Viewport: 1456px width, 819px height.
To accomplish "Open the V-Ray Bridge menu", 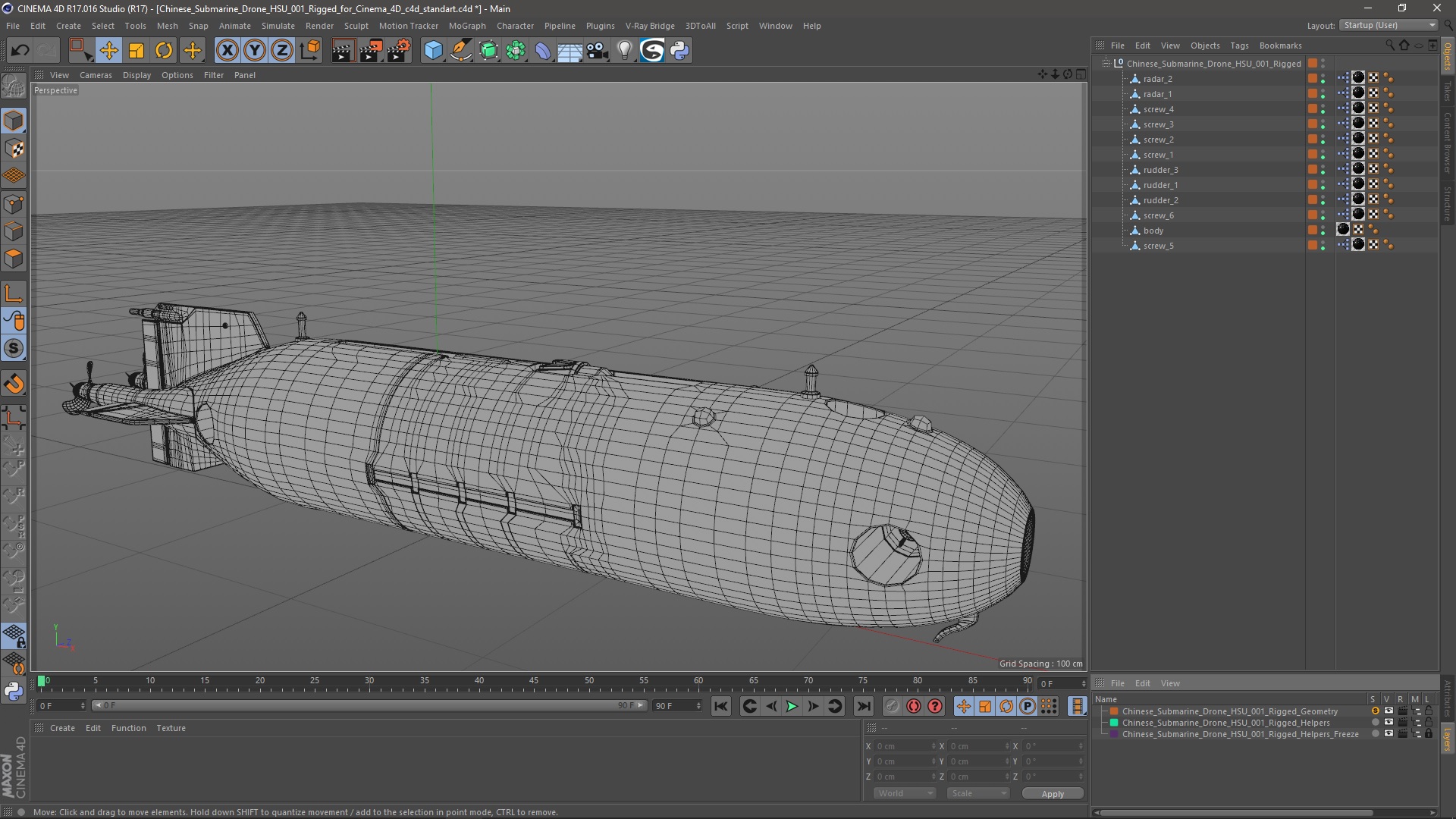I will click(x=650, y=26).
